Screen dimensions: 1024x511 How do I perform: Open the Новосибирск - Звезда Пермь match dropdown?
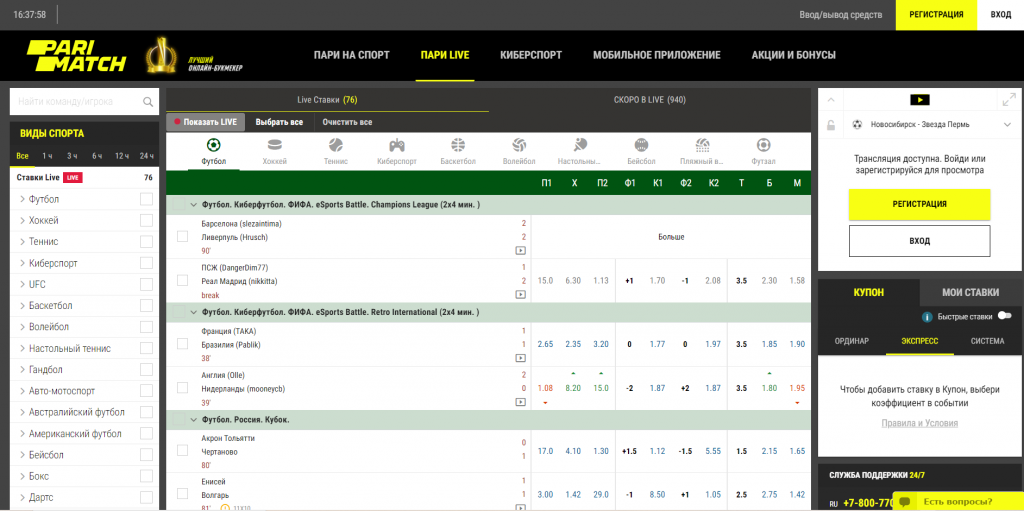(x=1008, y=125)
